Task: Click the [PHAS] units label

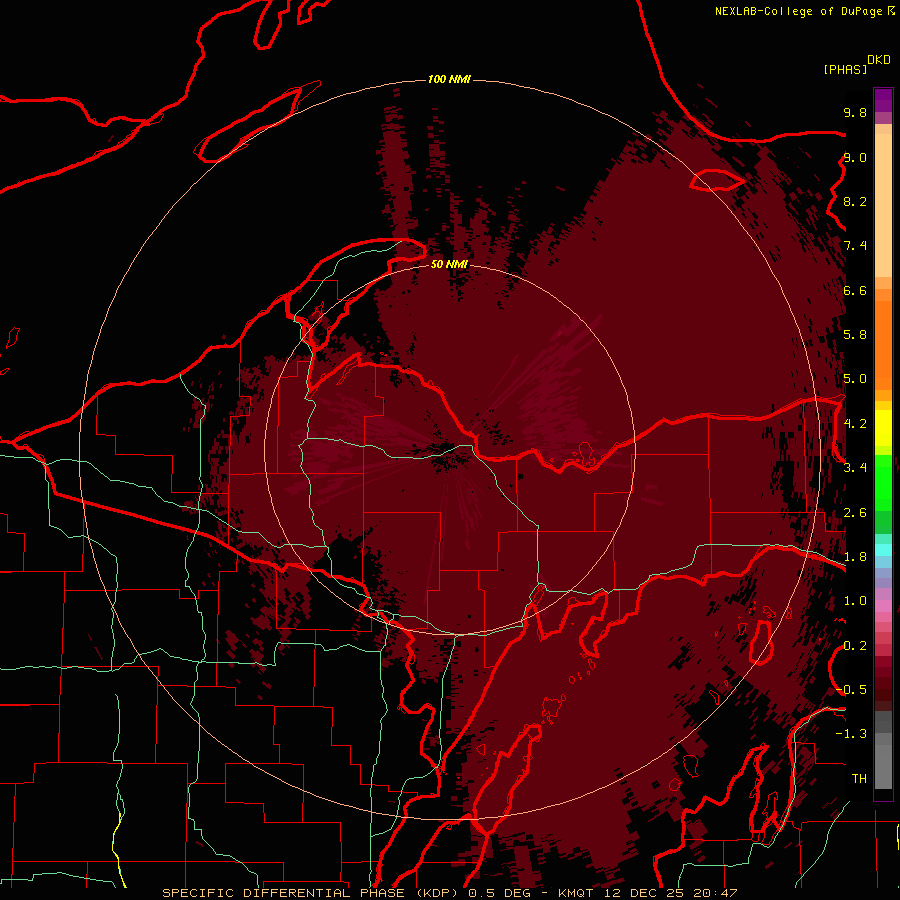Action: click(x=845, y=70)
